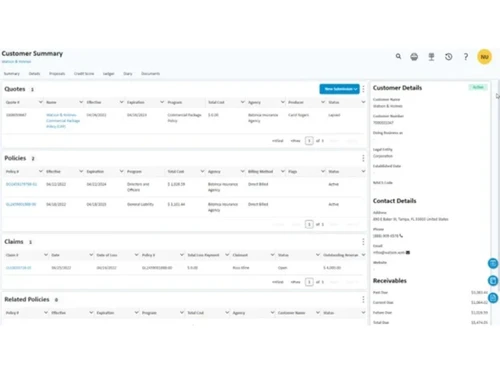
Task: Open the claim number link in Claims
Action: (x=19, y=268)
